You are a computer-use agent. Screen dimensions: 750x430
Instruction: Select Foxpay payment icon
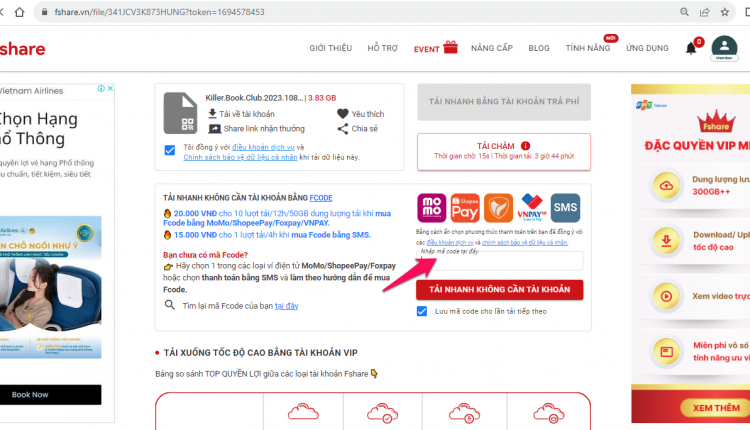tap(498, 208)
